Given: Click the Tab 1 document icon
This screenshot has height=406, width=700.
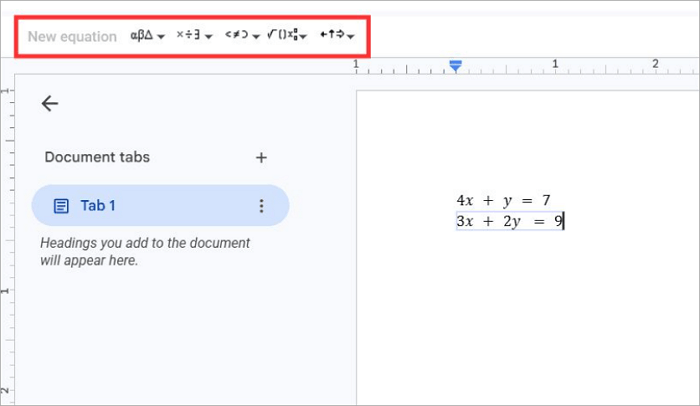Looking at the screenshot, I should coord(61,206).
